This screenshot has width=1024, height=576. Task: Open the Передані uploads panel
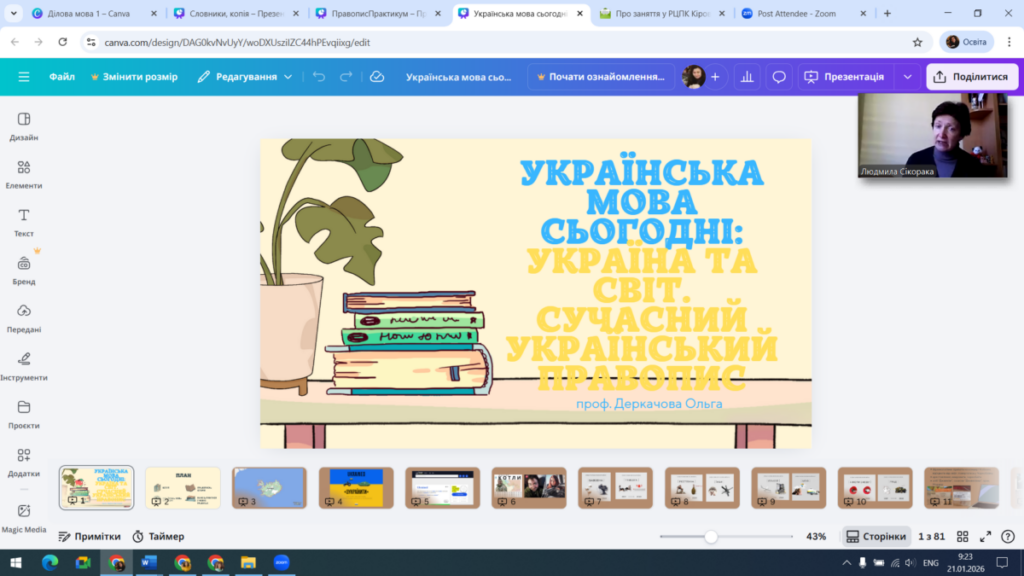click(24, 317)
